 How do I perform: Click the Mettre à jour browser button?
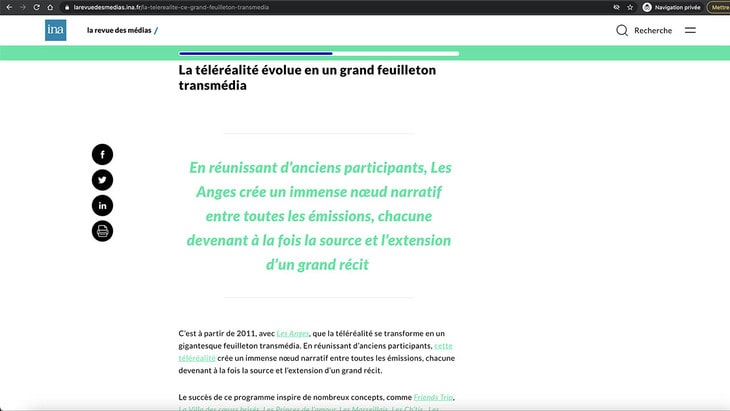click(719, 7)
